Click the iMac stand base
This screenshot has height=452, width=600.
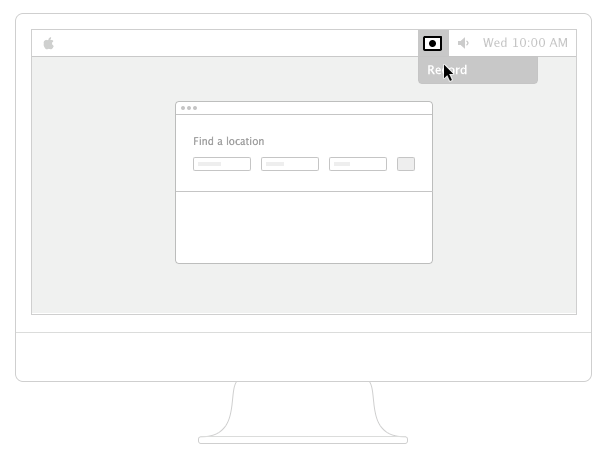coord(303,438)
